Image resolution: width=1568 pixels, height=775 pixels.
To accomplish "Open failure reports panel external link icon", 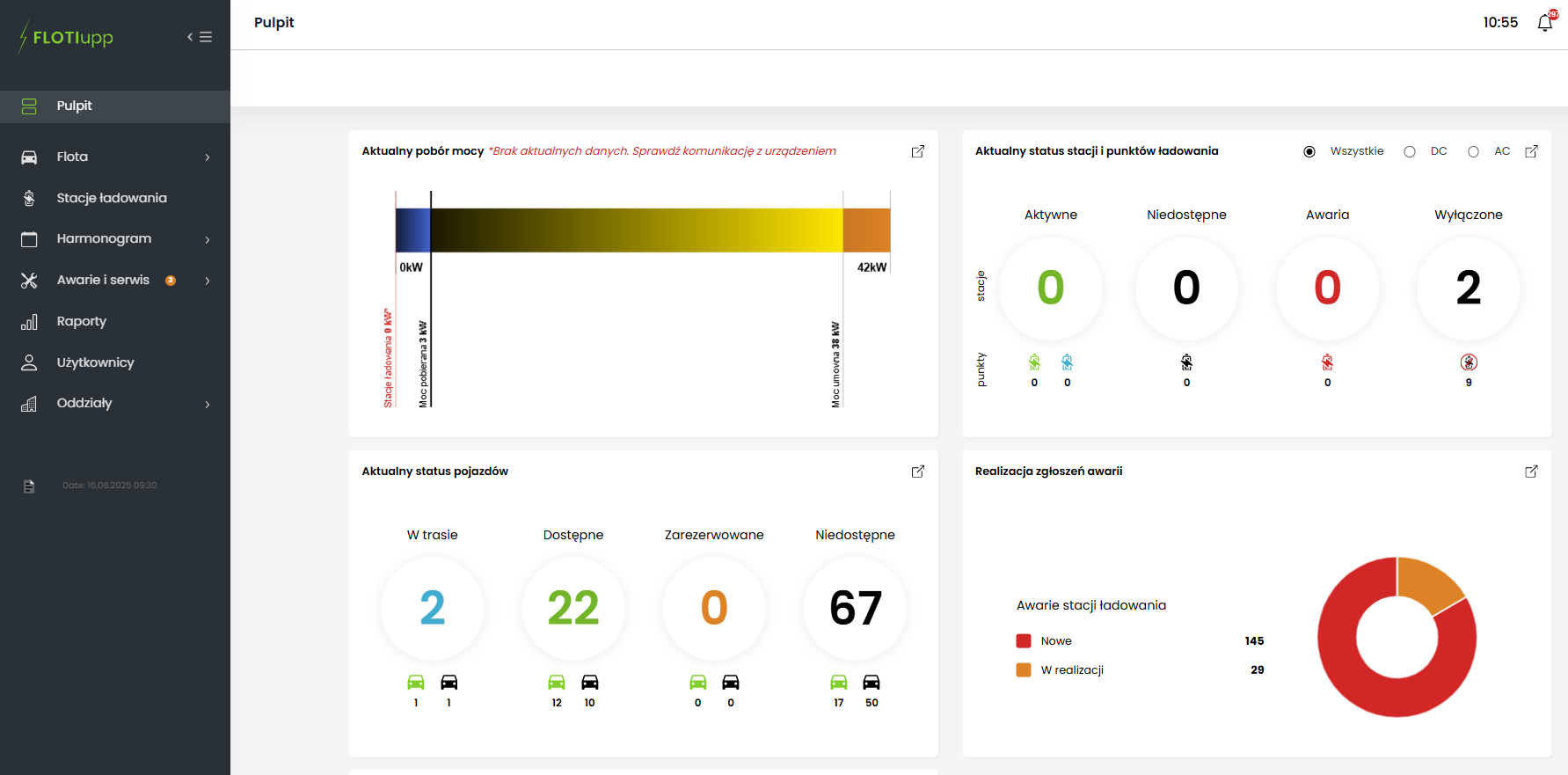I will pyautogui.click(x=1531, y=472).
